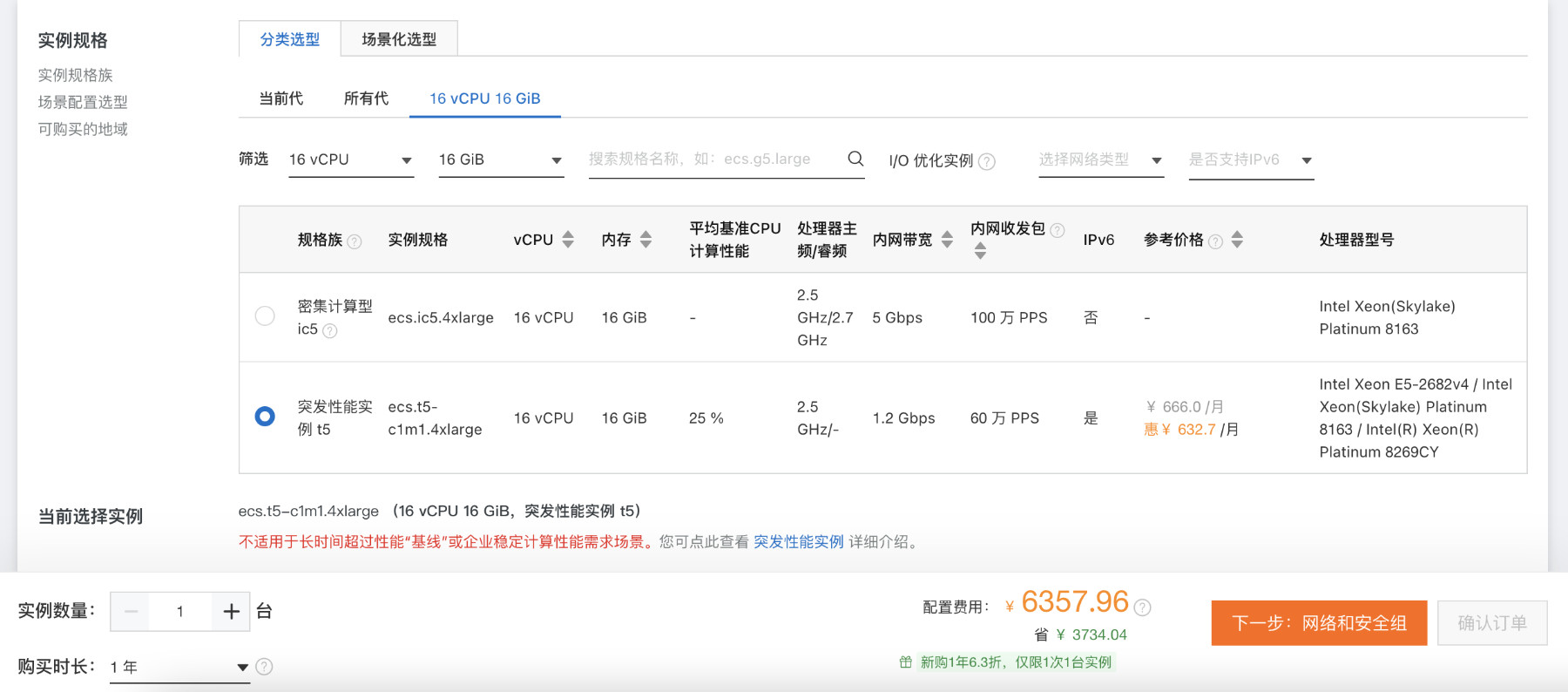Viewport: 1568px width, 692px height.
Task: Sort table by vCPU column arrows
Action: (568, 240)
